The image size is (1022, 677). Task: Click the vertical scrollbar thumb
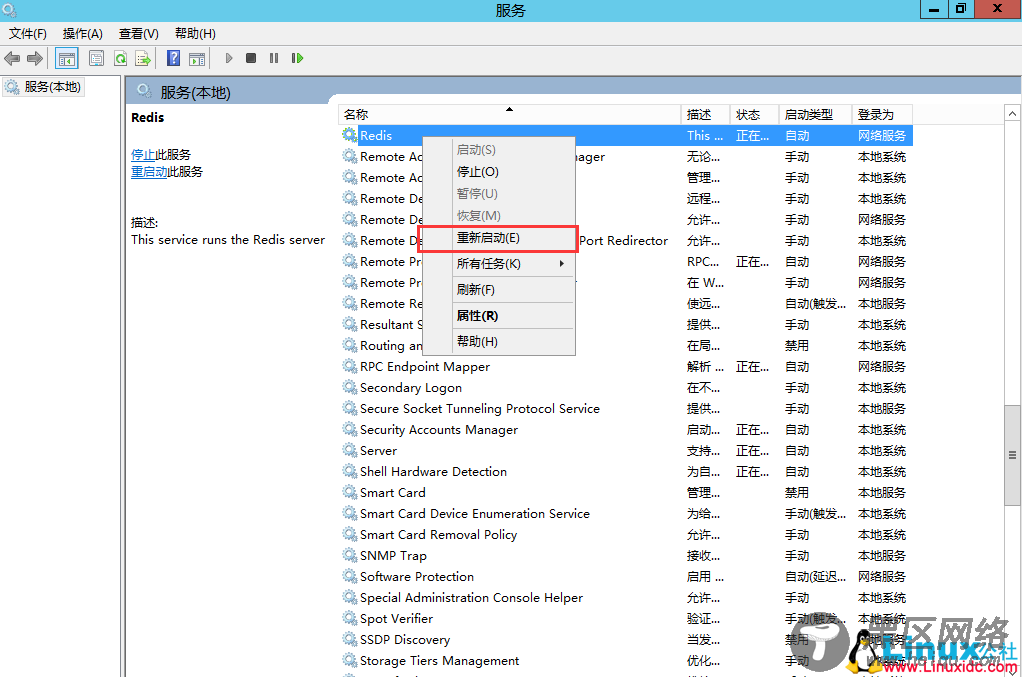pyautogui.click(x=1012, y=455)
